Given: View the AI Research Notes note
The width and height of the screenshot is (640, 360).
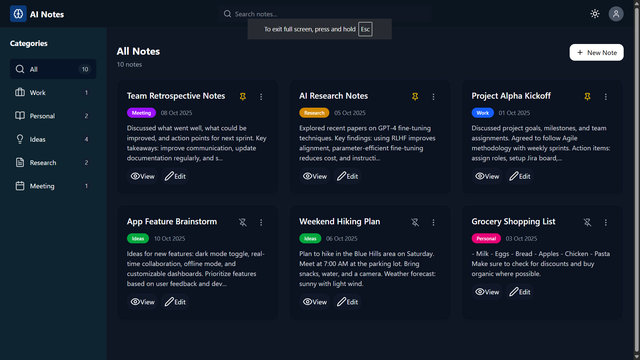Looking at the screenshot, I should coord(315,176).
